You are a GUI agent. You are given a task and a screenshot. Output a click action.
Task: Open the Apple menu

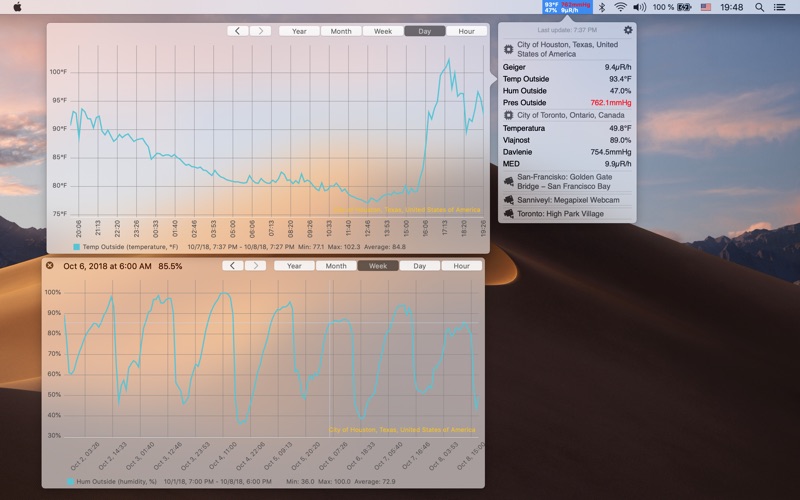(17, 7)
